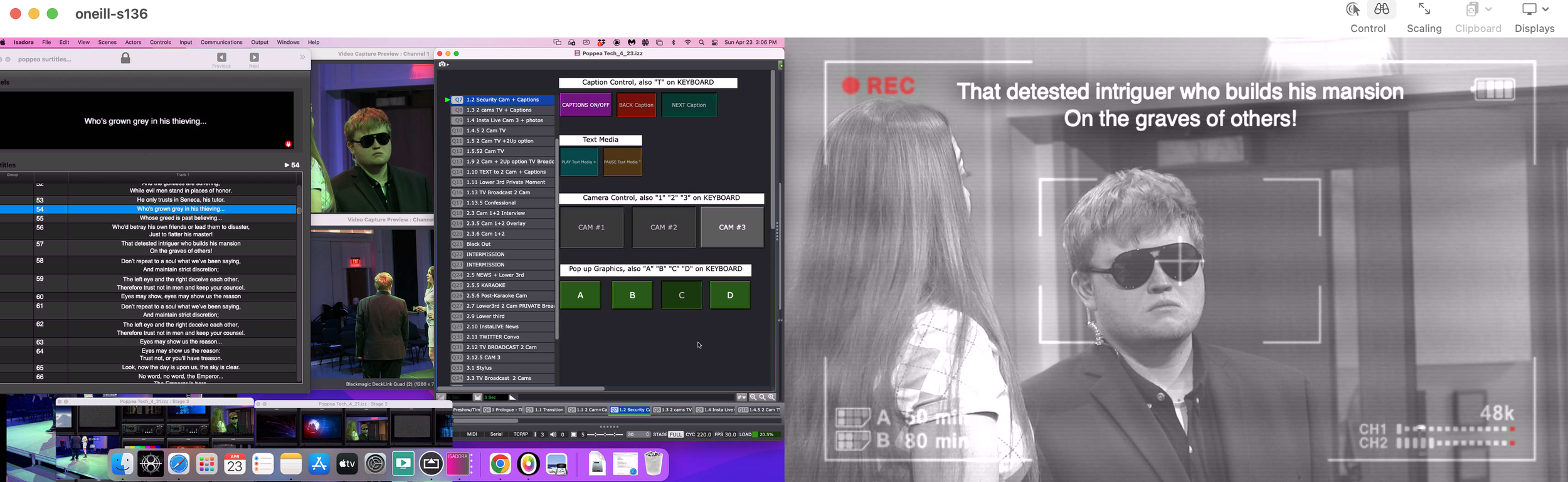Toggle CAPTIONS ON/OFF button

click(585, 105)
